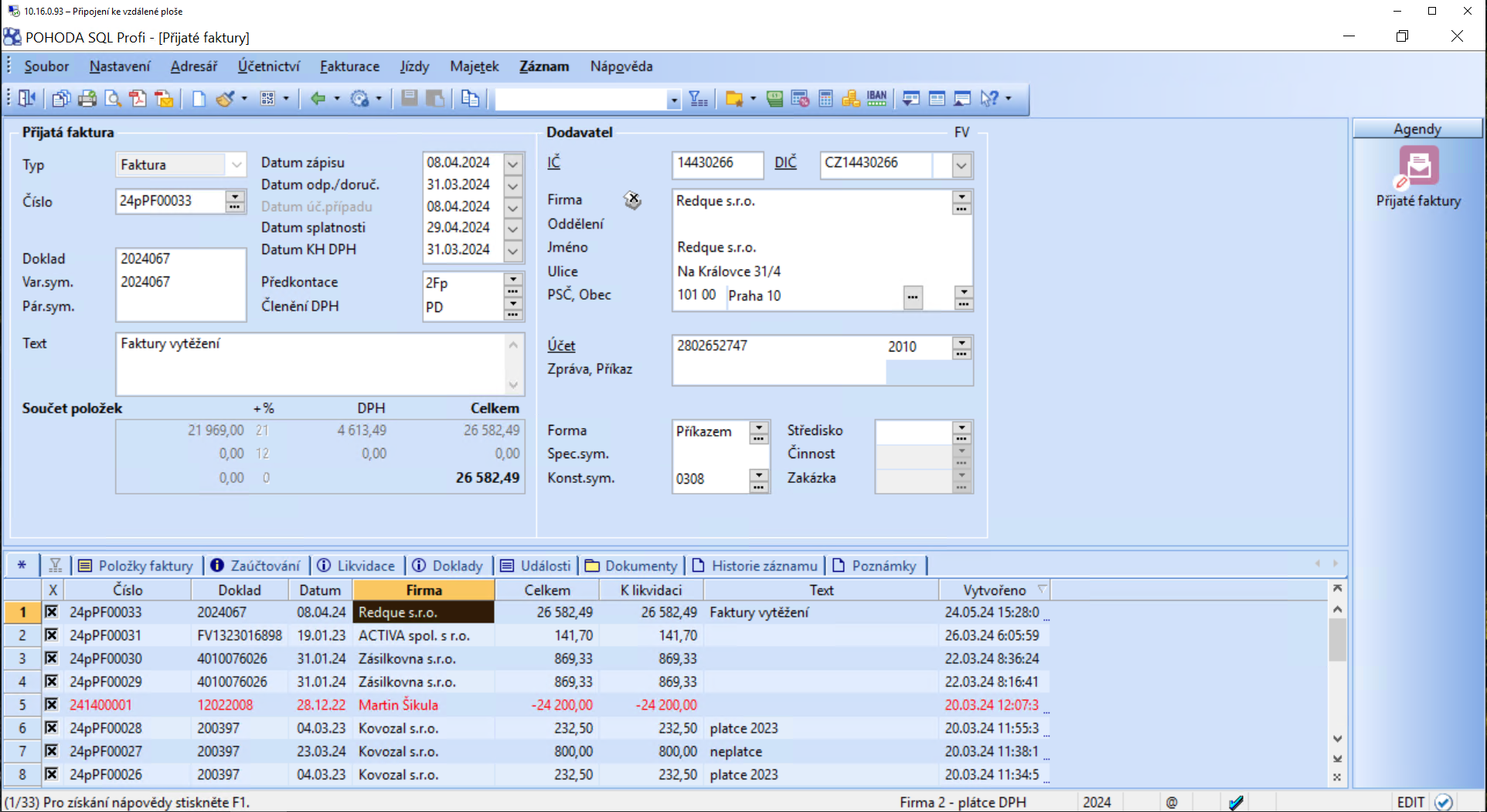
Task: Click the IBAN toolbar icon
Action: [x=876, y=99]
